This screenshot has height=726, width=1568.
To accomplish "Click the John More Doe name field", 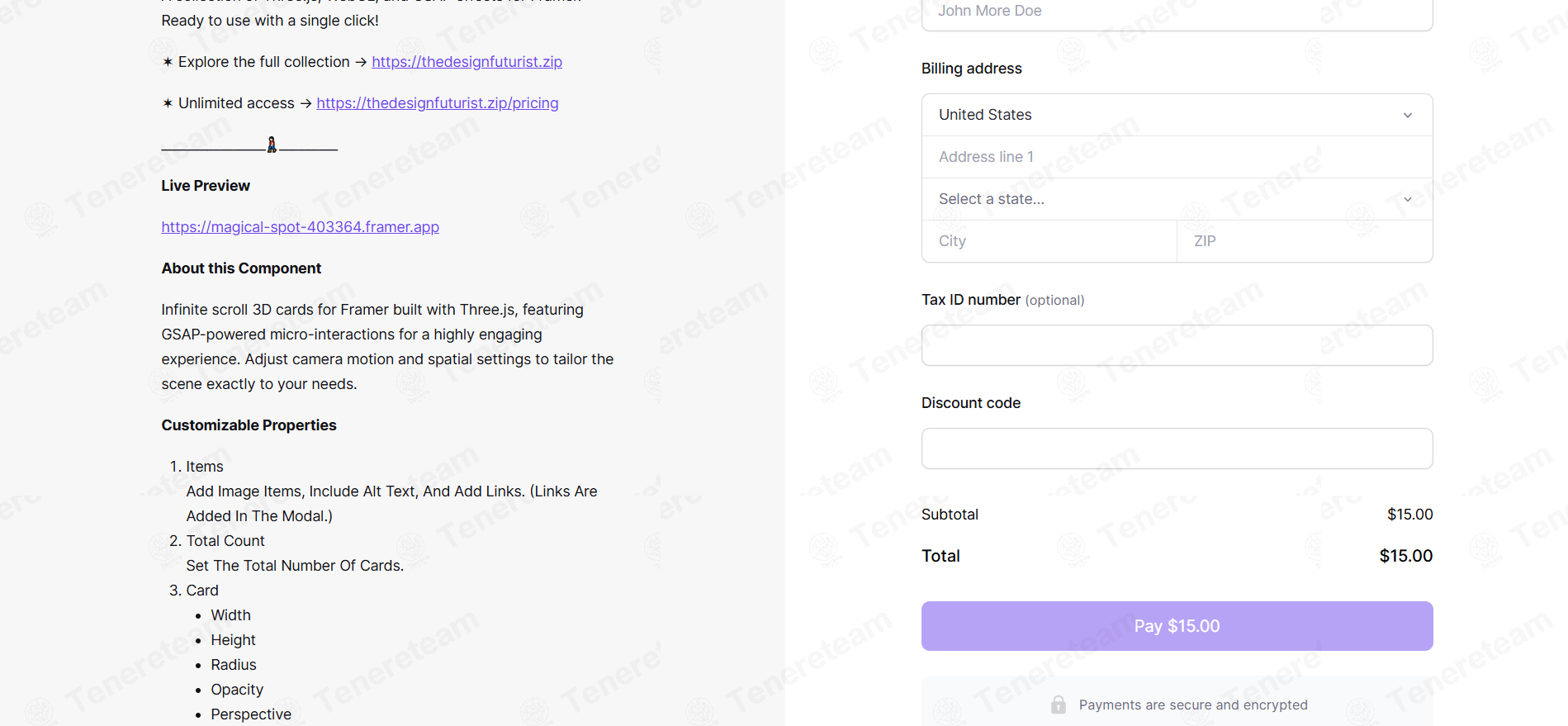I will click(1177, 12).
